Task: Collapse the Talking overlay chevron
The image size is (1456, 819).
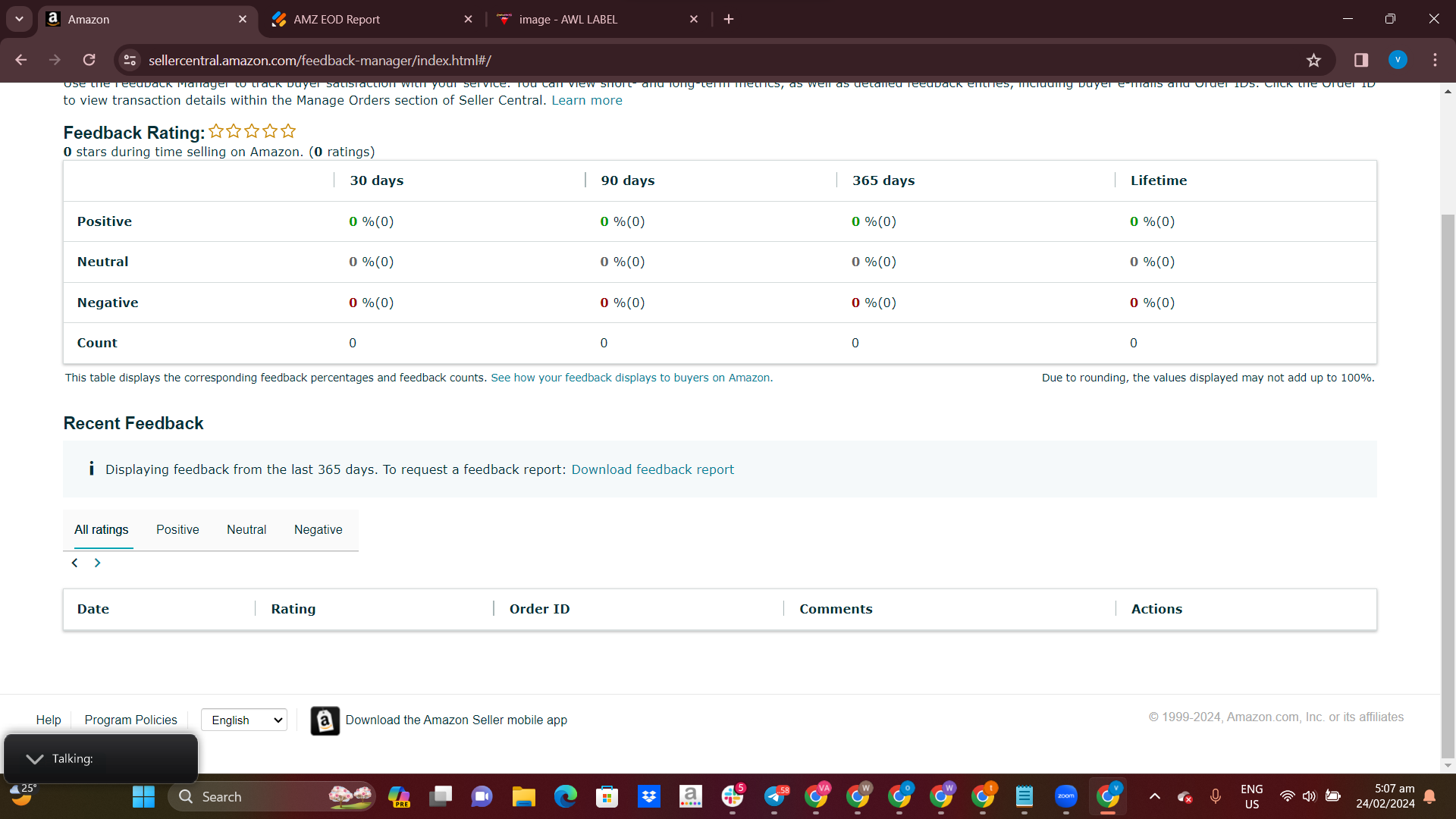Action: [x=35, y=758]
